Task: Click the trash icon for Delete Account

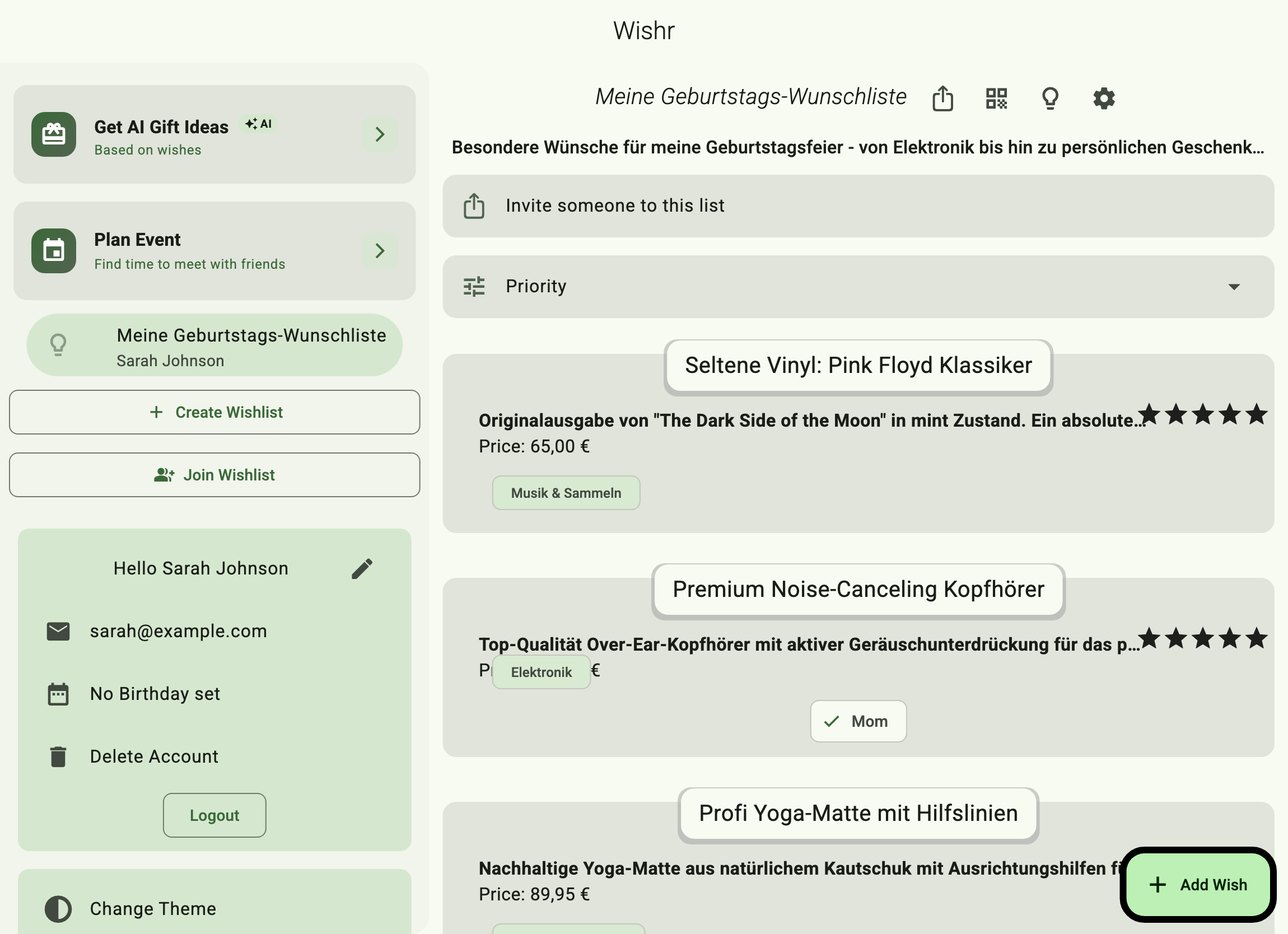Action: coord(58,756)
